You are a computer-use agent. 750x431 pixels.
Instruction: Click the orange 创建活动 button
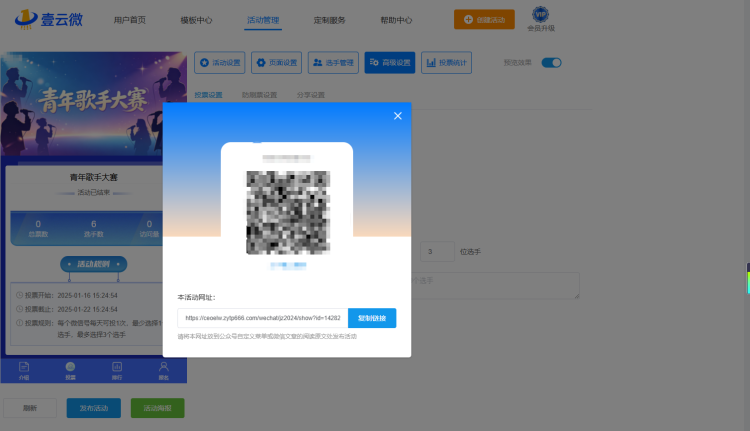[x=484, y=20]
